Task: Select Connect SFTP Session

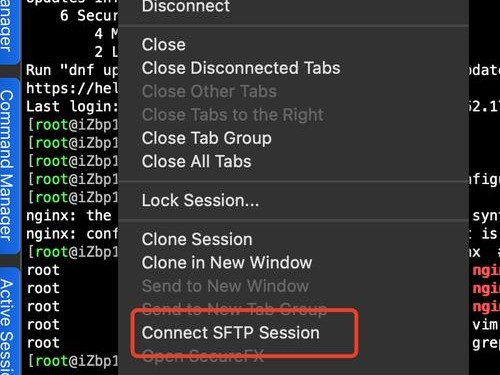Action: pyautogui.click(x=231, y=333)
